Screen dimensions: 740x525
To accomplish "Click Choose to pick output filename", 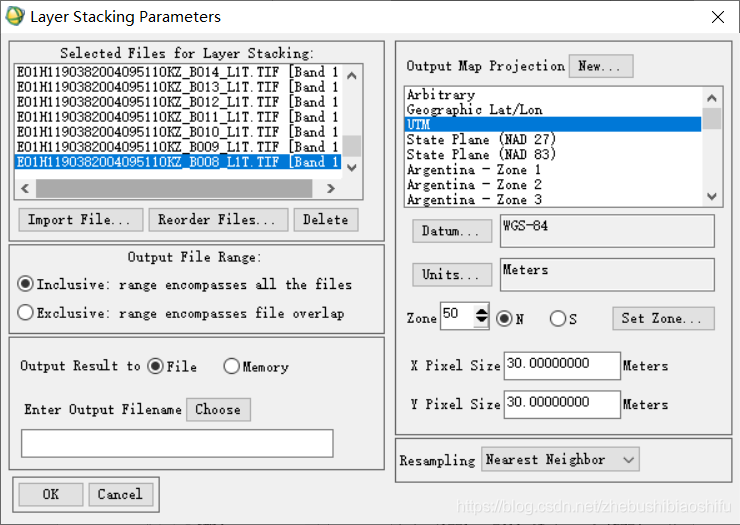I will [218, 409].
